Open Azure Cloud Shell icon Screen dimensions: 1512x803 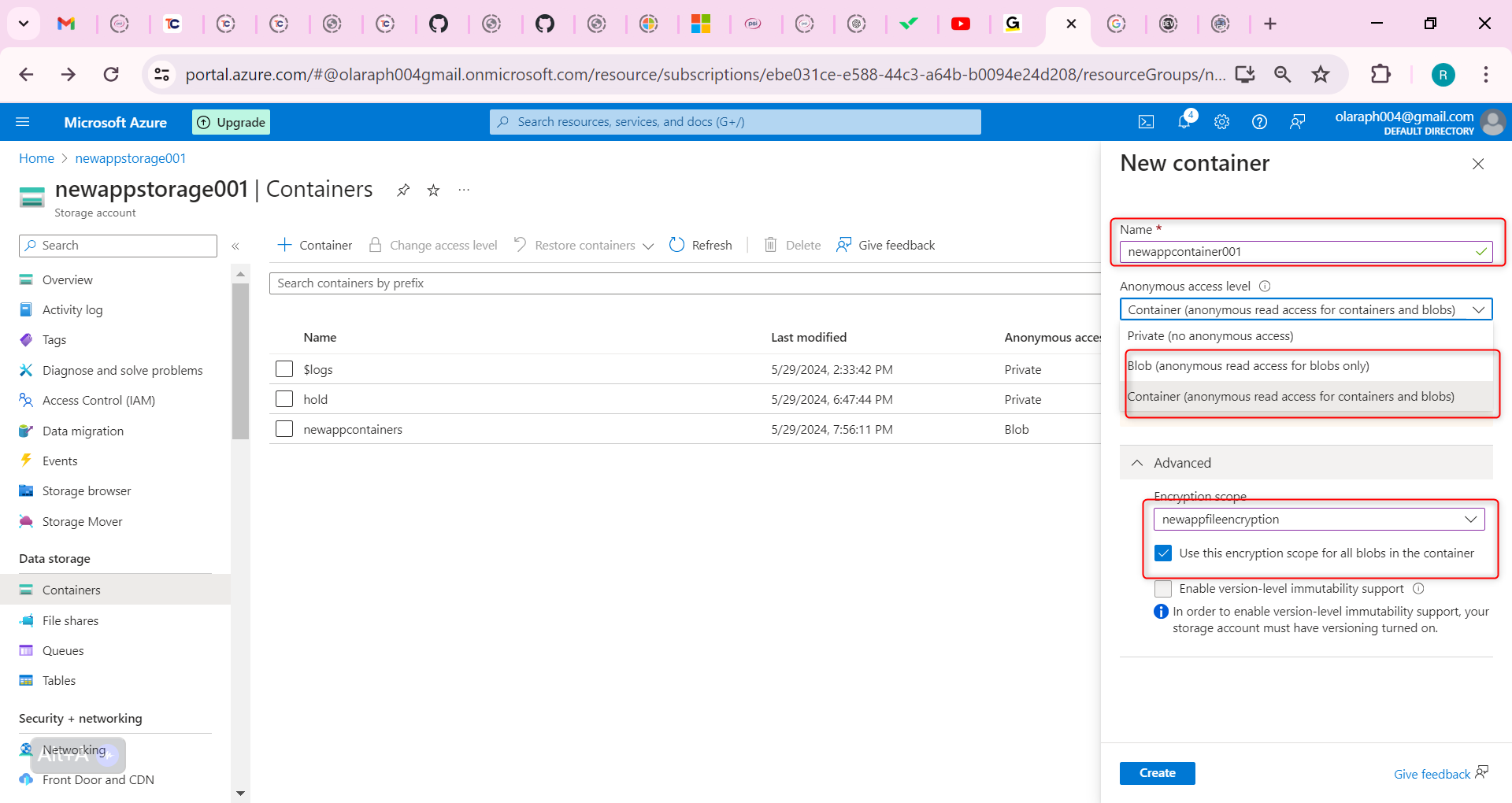pyautogui.click(x=1146, y=122)
